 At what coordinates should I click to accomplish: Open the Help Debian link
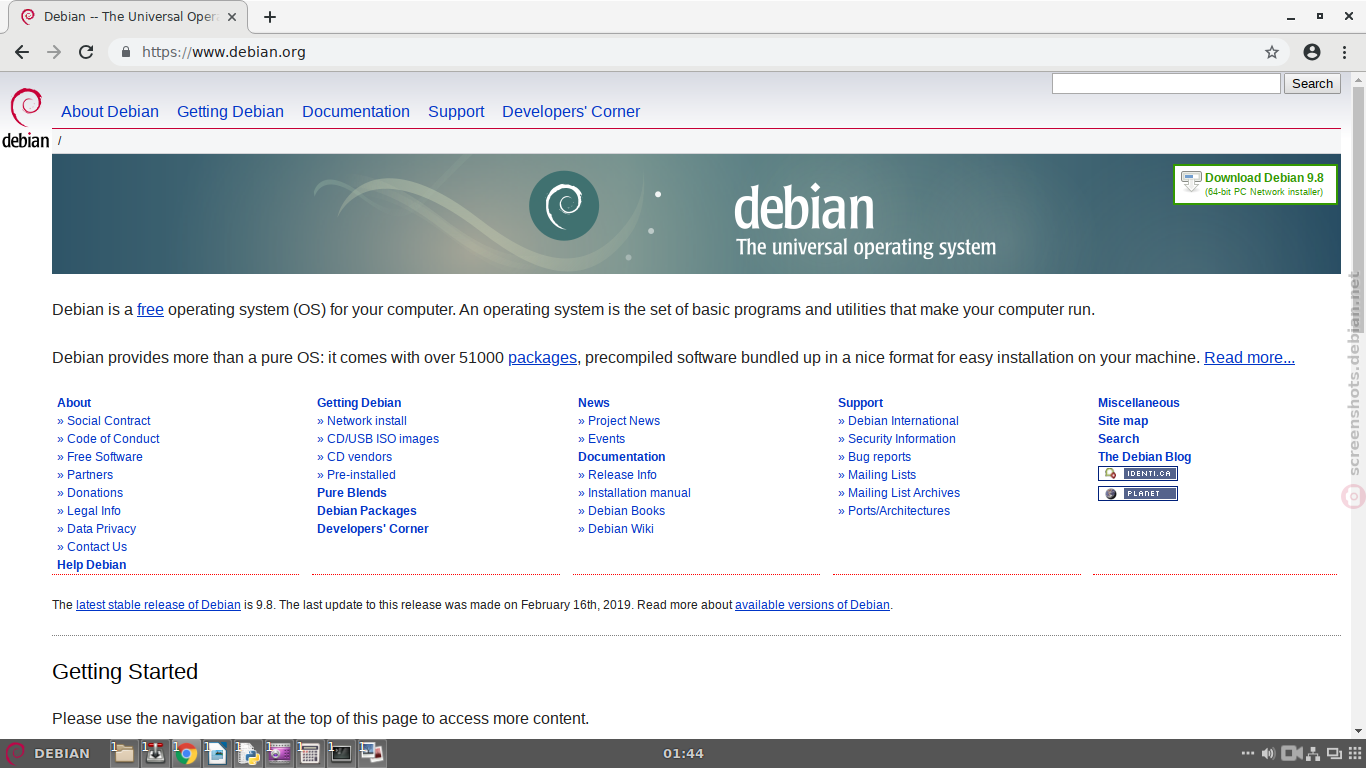pyautogui.click(x=92, y=565)
